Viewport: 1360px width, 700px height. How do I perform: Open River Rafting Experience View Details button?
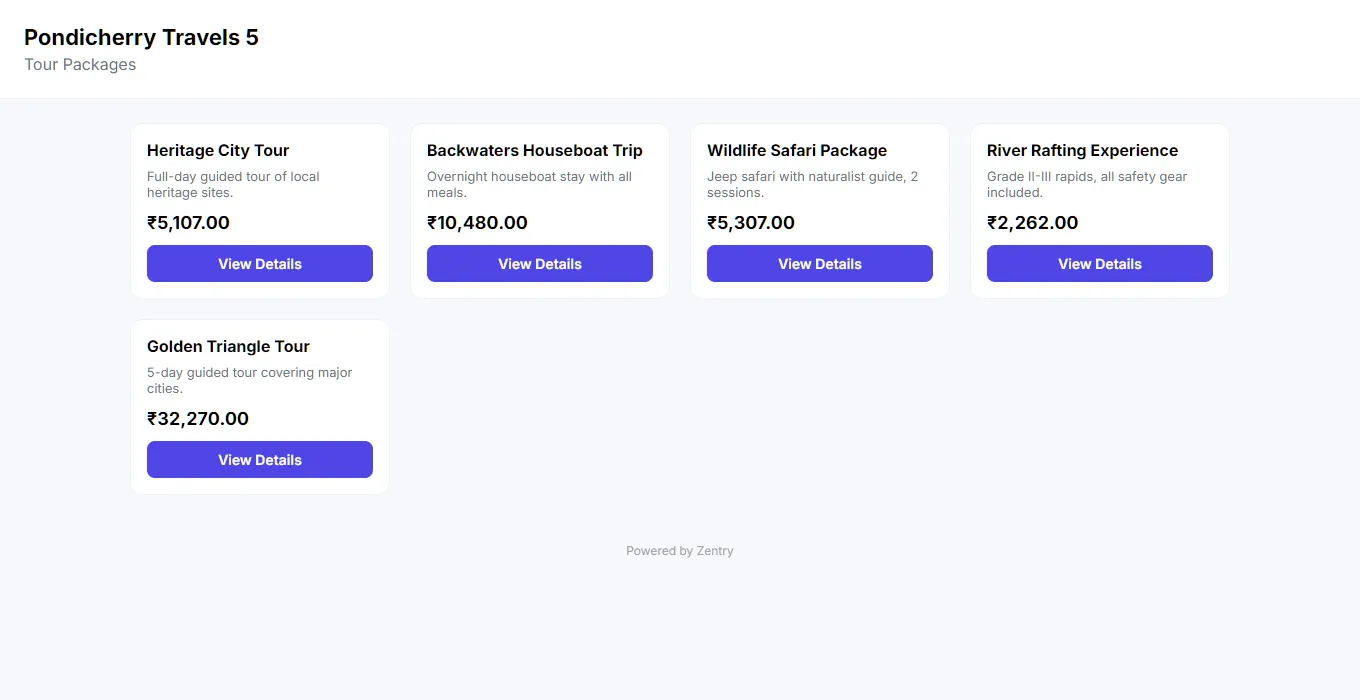click(x=1100, y=264)
